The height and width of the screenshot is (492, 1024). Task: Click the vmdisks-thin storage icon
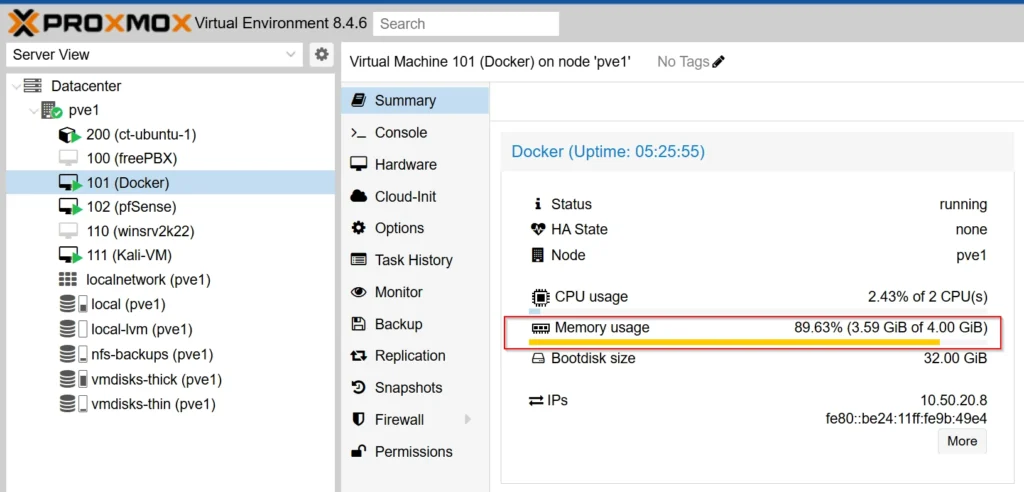tap(72, 403)
